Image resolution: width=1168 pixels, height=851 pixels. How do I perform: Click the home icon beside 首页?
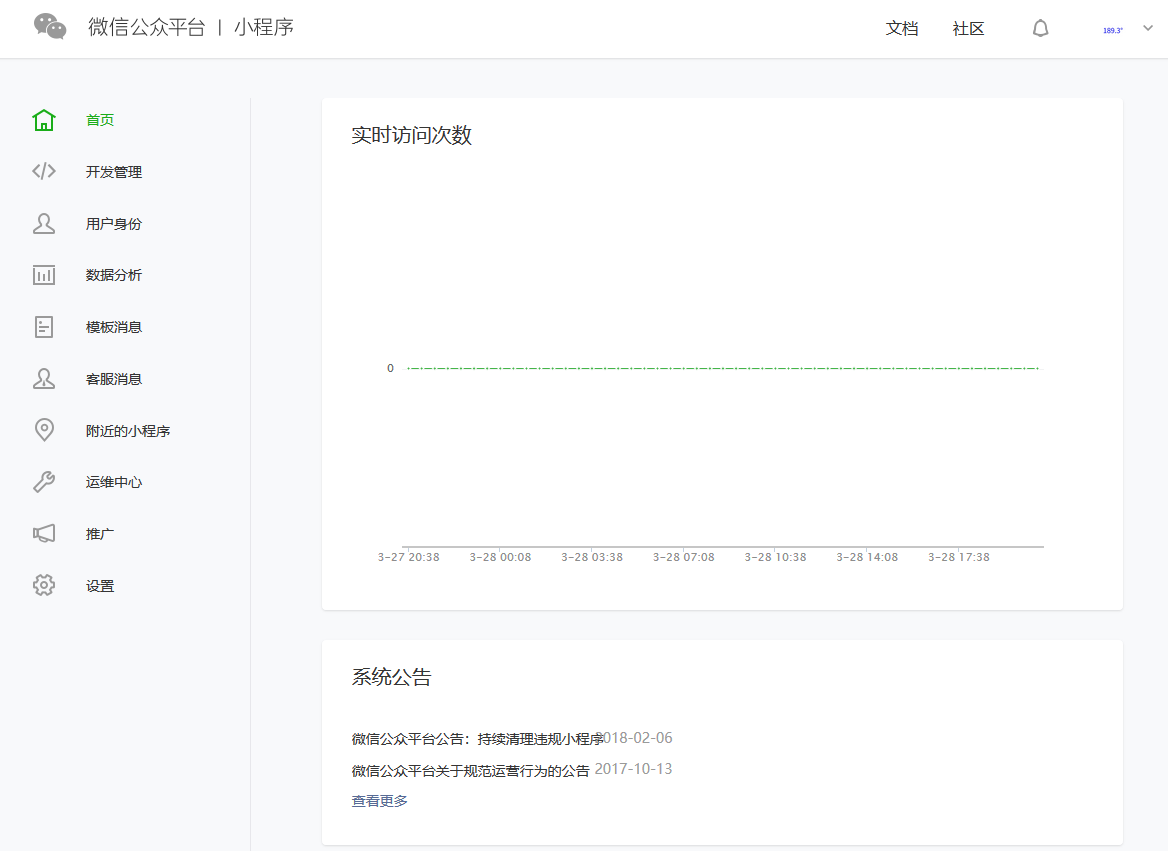[x=44, y=120]
